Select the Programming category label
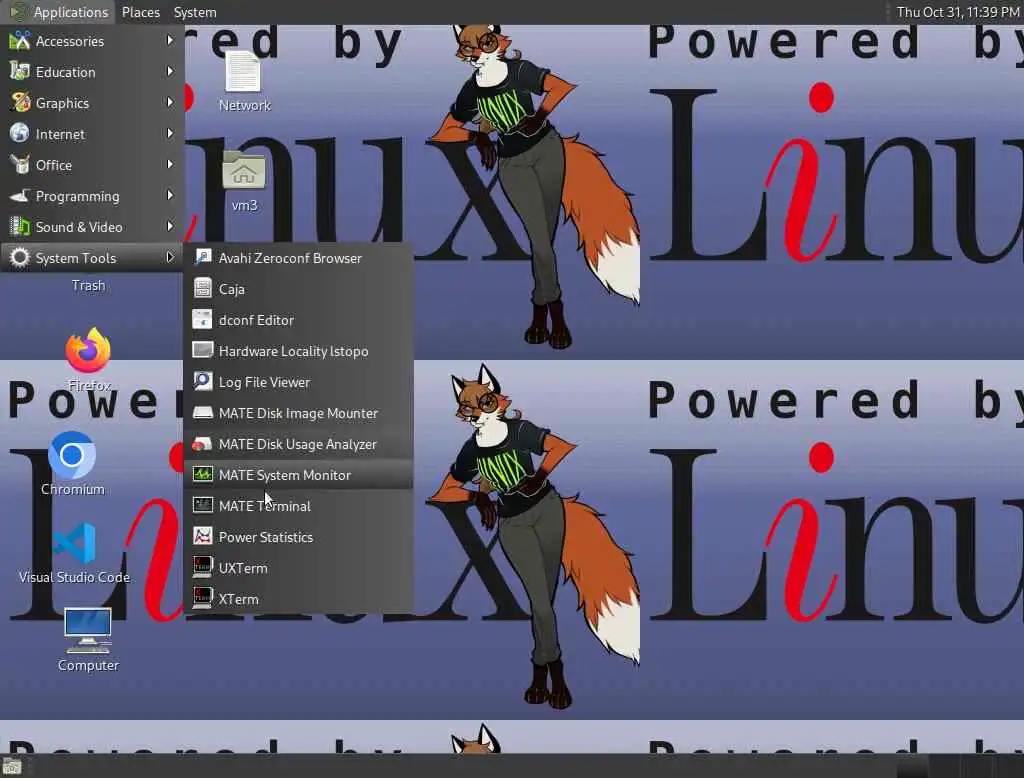 click(78, 196)
